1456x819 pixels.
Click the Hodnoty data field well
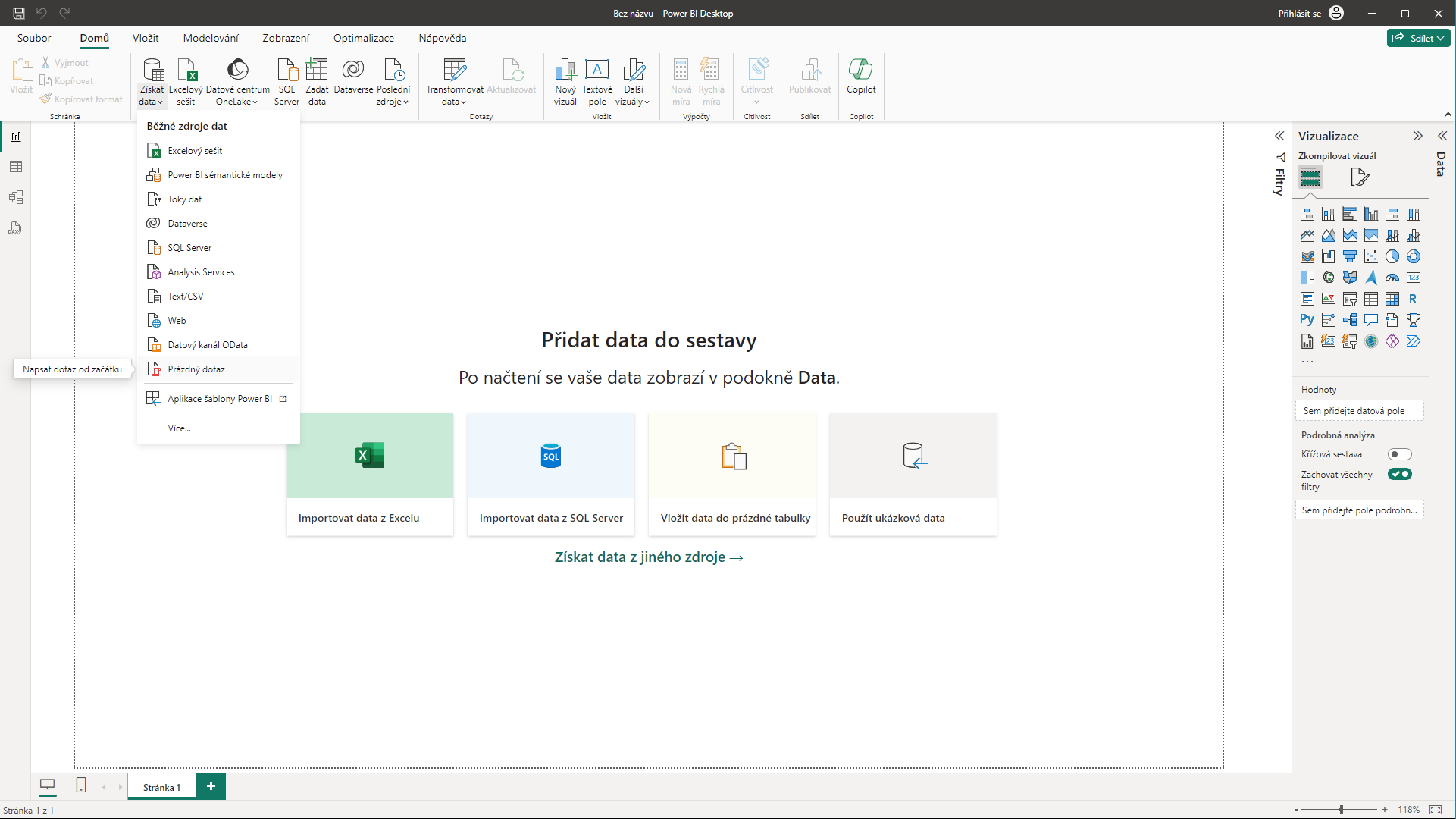(x=1360, y=411)
